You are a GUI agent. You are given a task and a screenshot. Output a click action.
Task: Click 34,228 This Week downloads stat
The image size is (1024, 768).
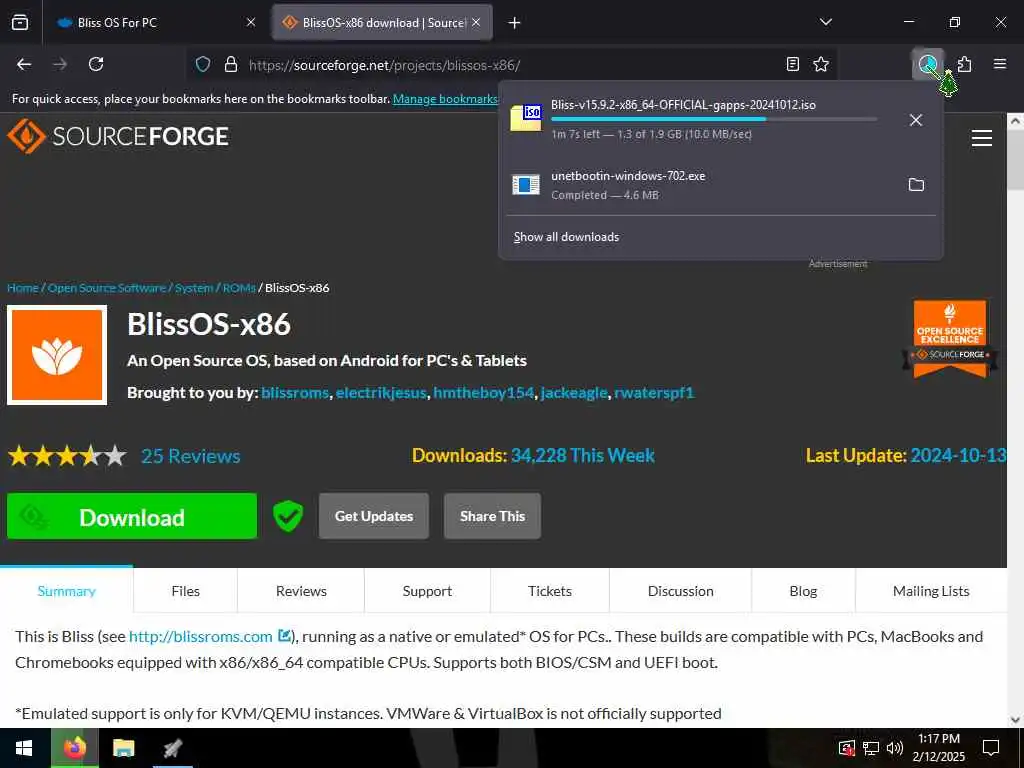[583, 455]
